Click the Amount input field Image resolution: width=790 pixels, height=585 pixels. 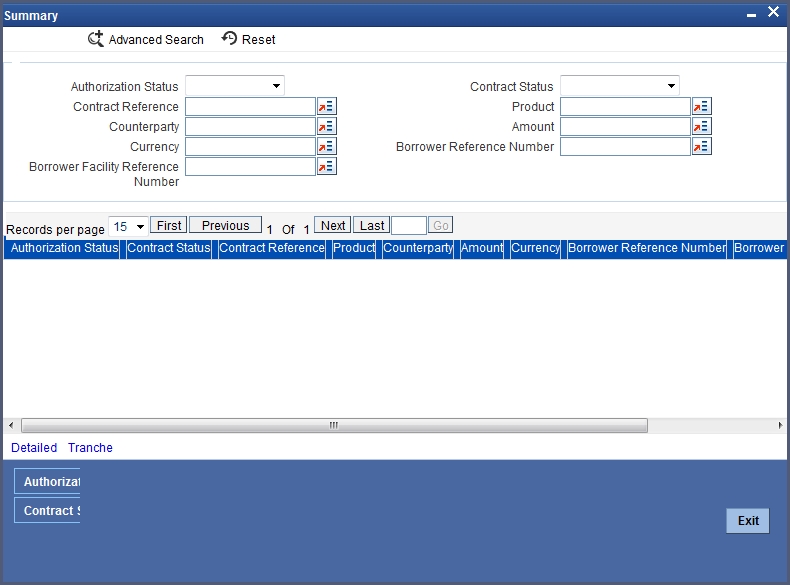point(625,126)
